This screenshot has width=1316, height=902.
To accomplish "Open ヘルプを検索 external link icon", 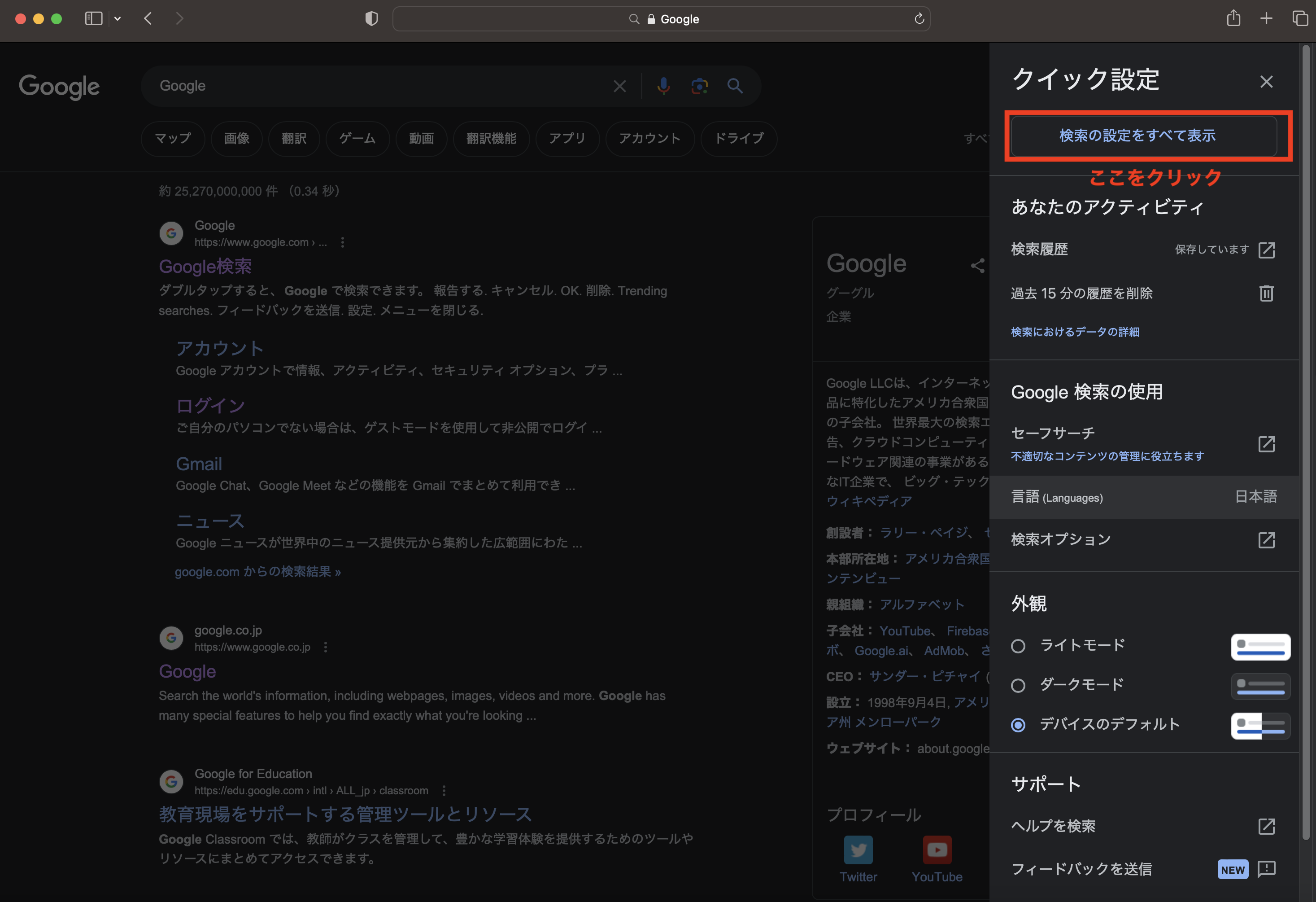I will tap(1266, 826).
